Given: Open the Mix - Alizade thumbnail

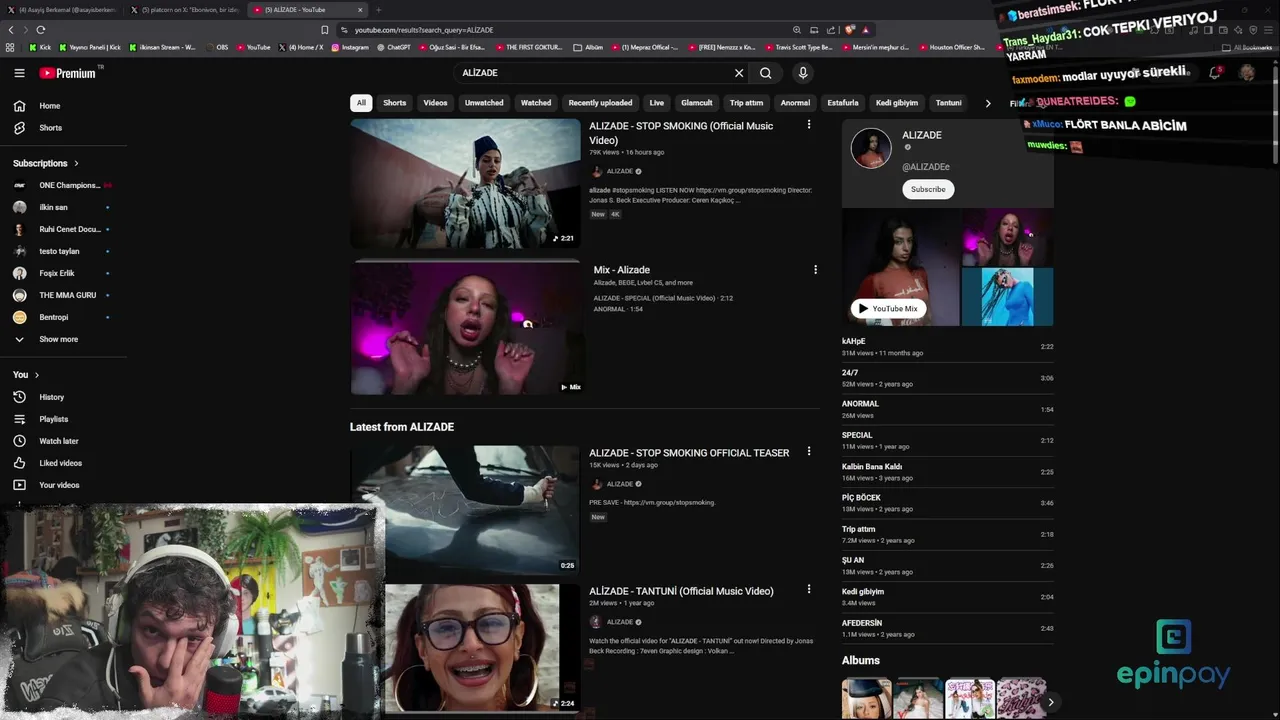Looking at the screenshot, I should 465,329.
